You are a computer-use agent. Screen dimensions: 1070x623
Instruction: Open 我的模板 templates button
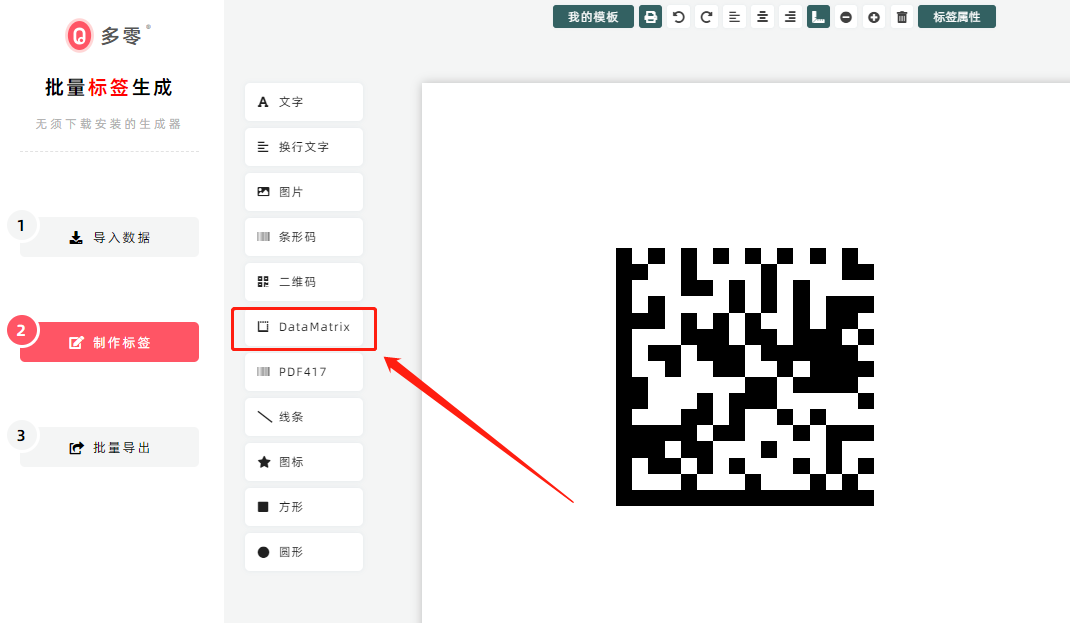(593, 17)
